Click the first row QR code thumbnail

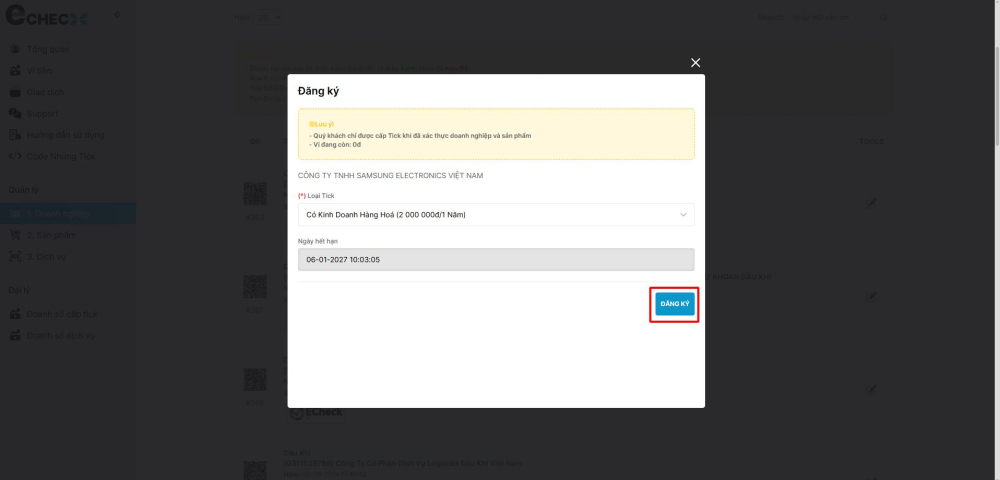[255, 193]
